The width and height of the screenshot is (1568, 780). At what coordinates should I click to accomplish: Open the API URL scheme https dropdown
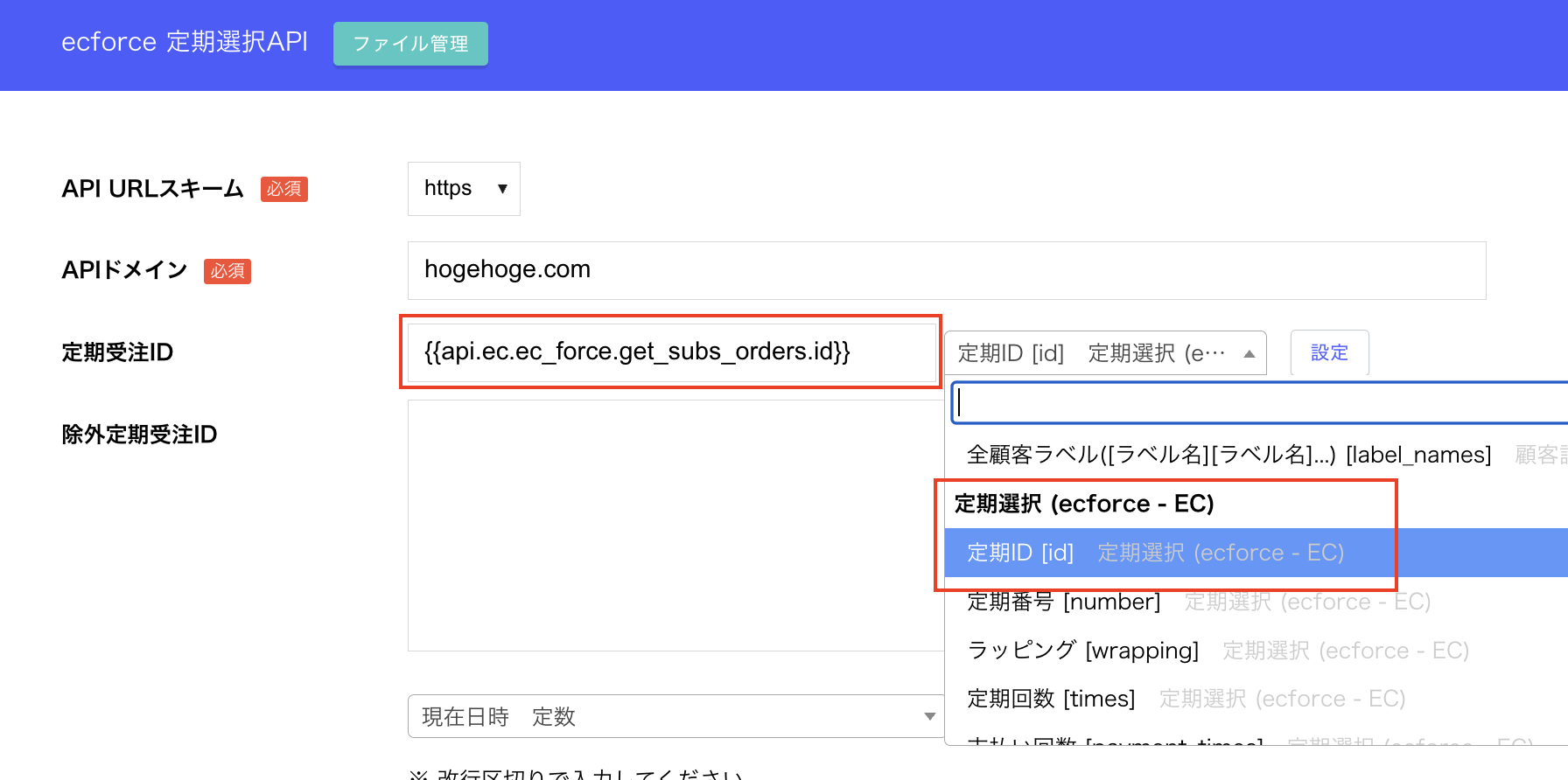click(464, 188)
